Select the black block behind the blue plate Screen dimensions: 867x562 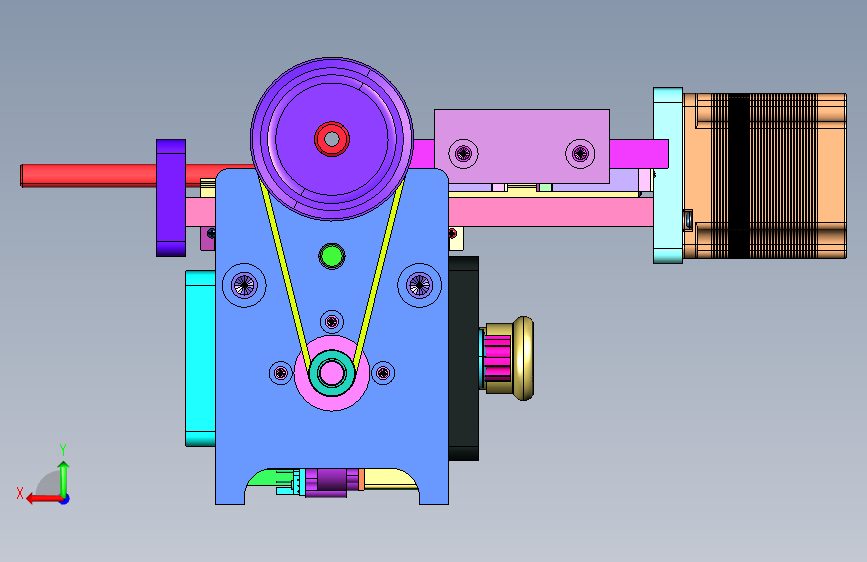(463, 358)
